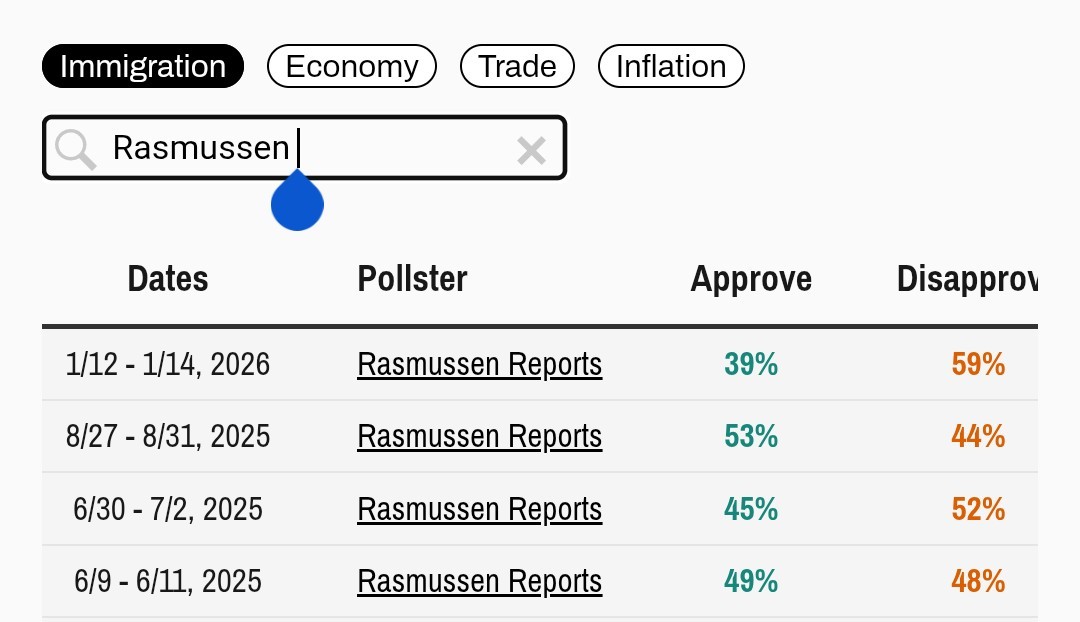Open Rasmussen Reports link for 8/27 - 8/31, 2025
This screenshot has height=622, width=1080.
(x=480, y=436)
